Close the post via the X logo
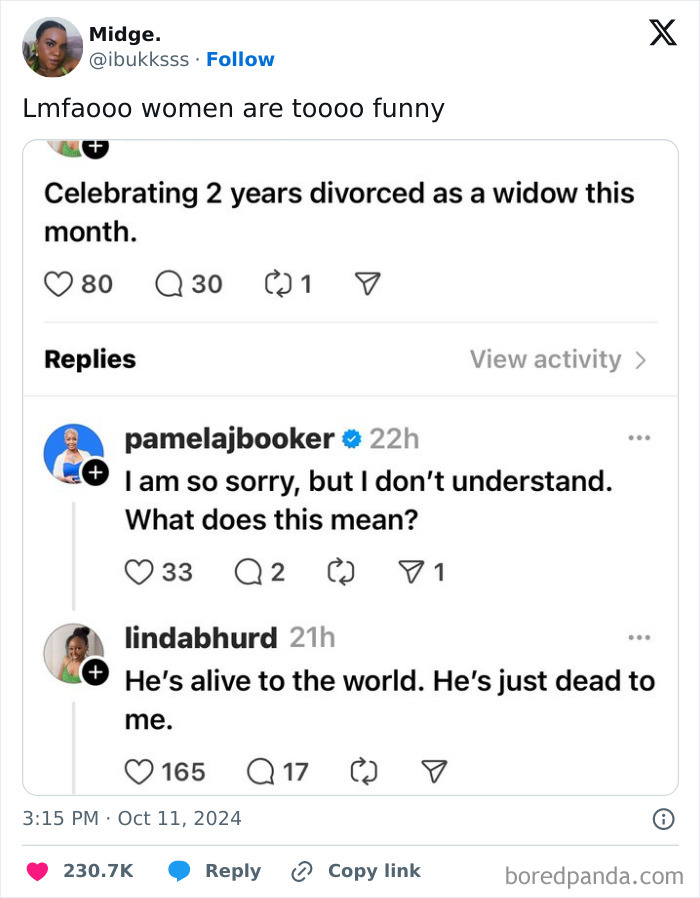This screenshot has height=898, width=700. [x=661, y=33]
